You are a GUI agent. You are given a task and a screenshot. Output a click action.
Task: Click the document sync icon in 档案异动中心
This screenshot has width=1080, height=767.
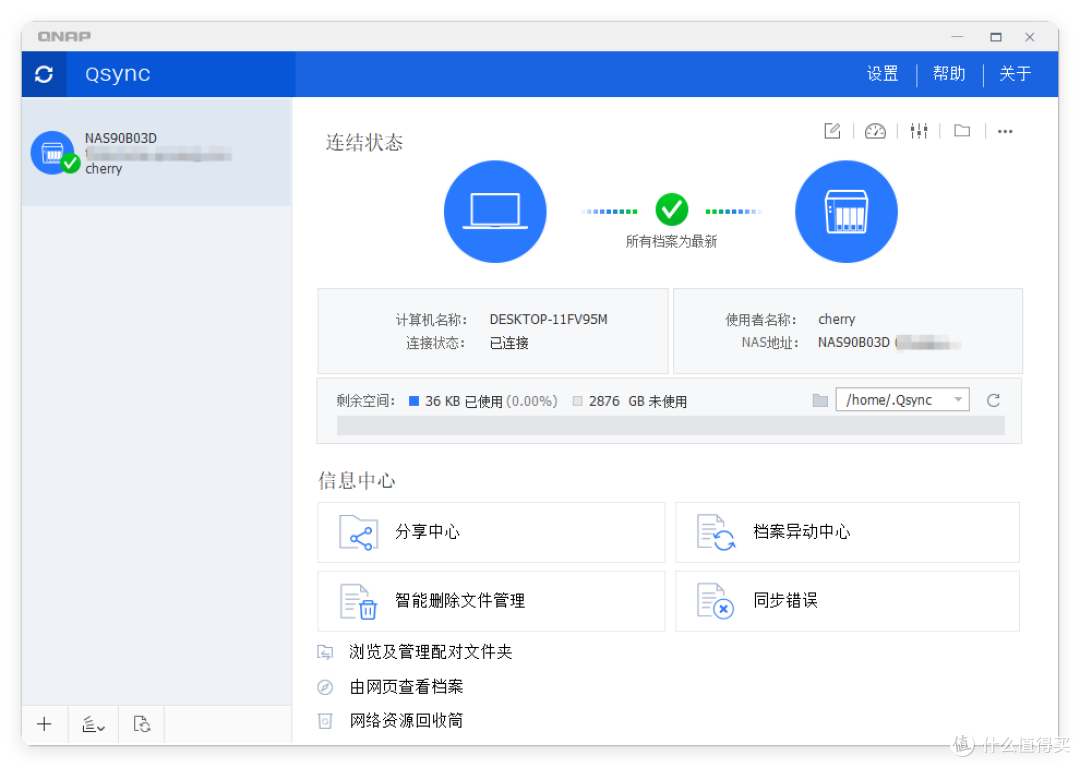[716, 533]
